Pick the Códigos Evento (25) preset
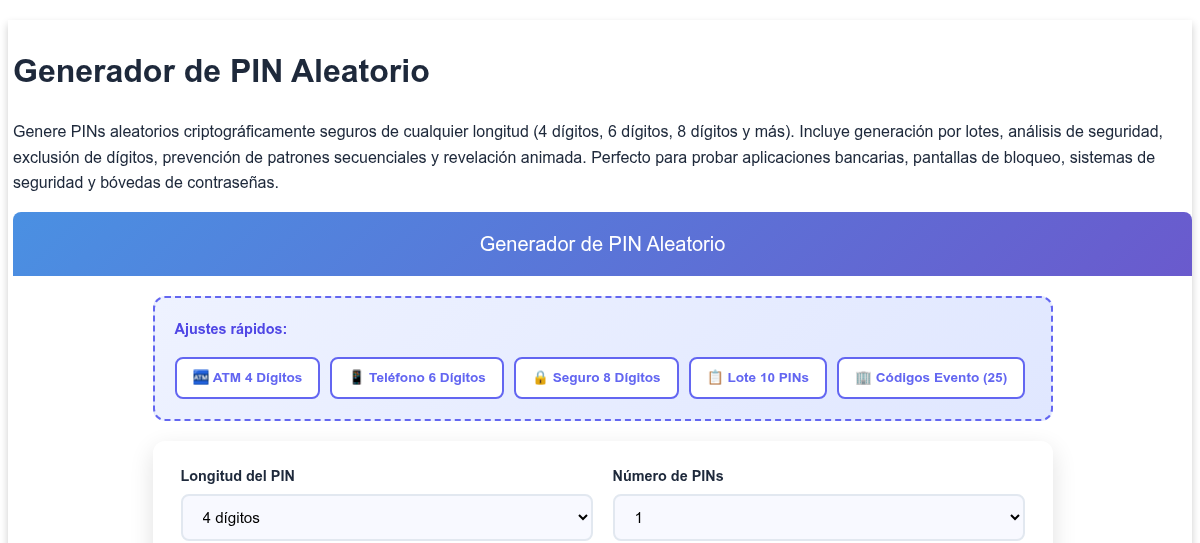1200x543 pixels. click(931, 378)
